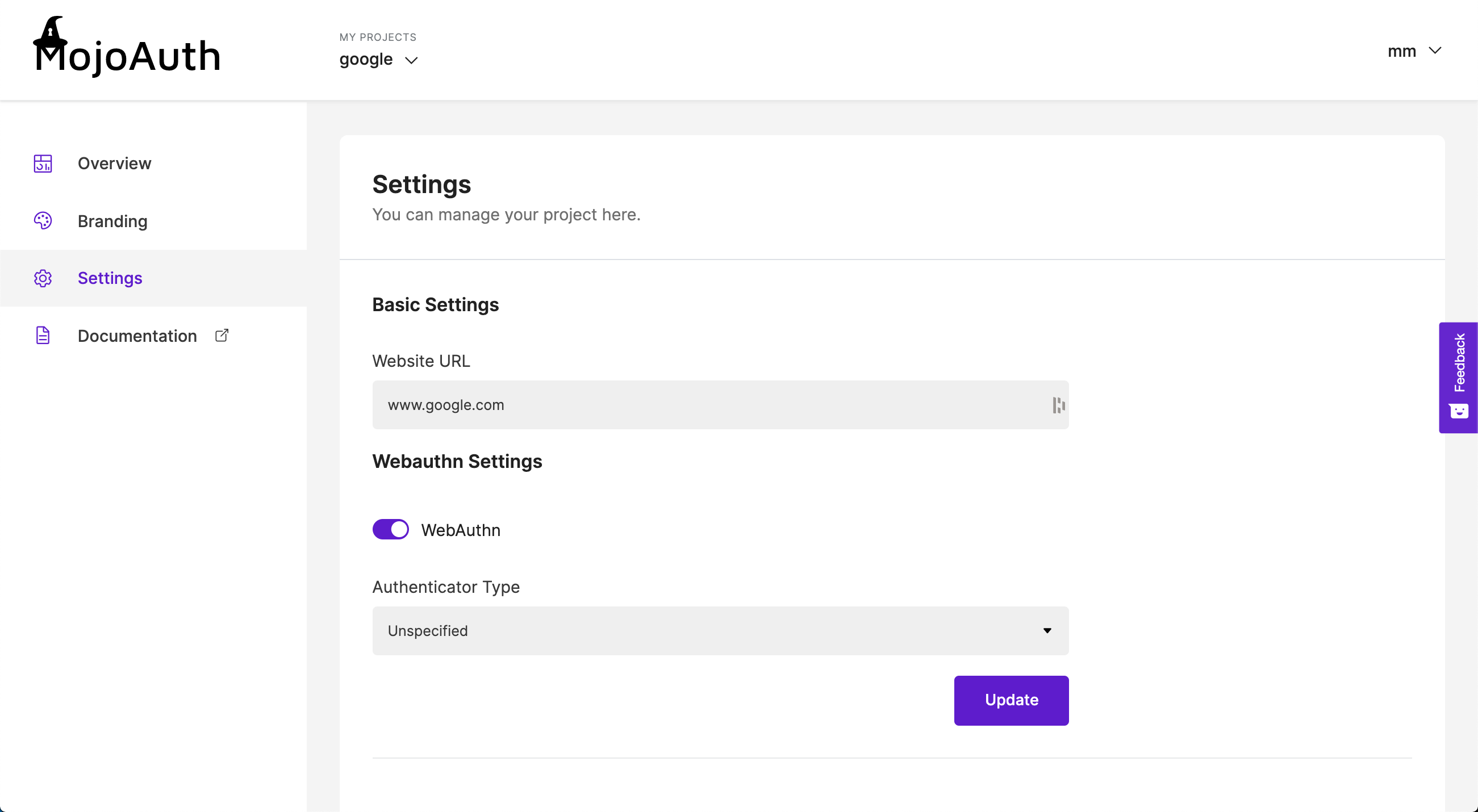Select the Settings sidebar entry

(110, 278)
